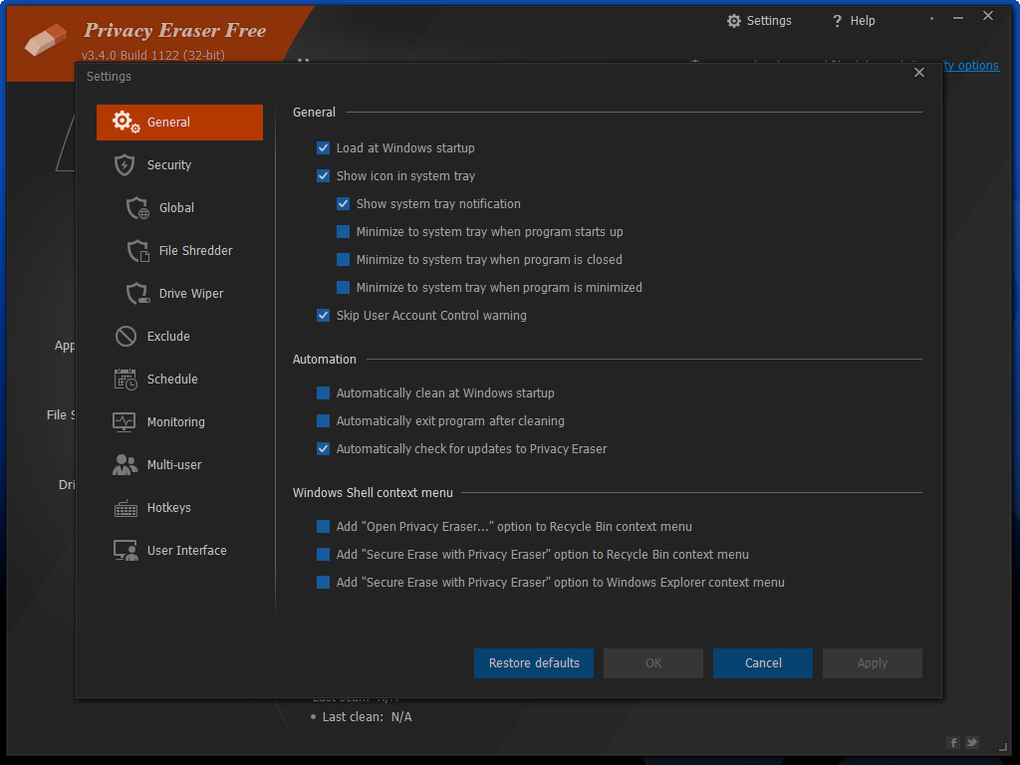
Task: Select the General settings tab
Action: tap(180, 122)
